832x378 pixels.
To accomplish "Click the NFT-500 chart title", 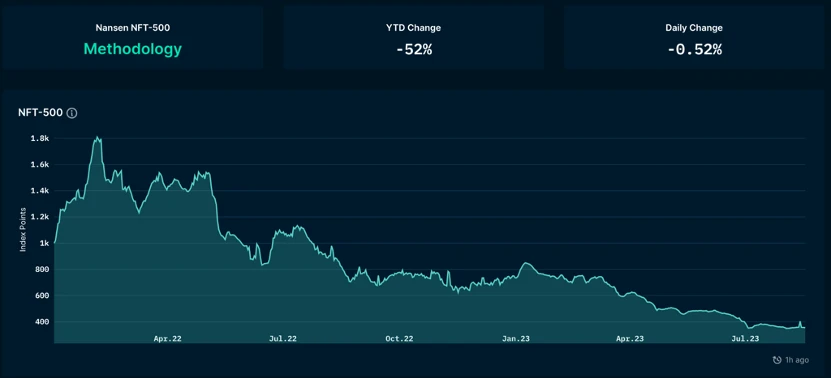I will click(x=40, y=113).
